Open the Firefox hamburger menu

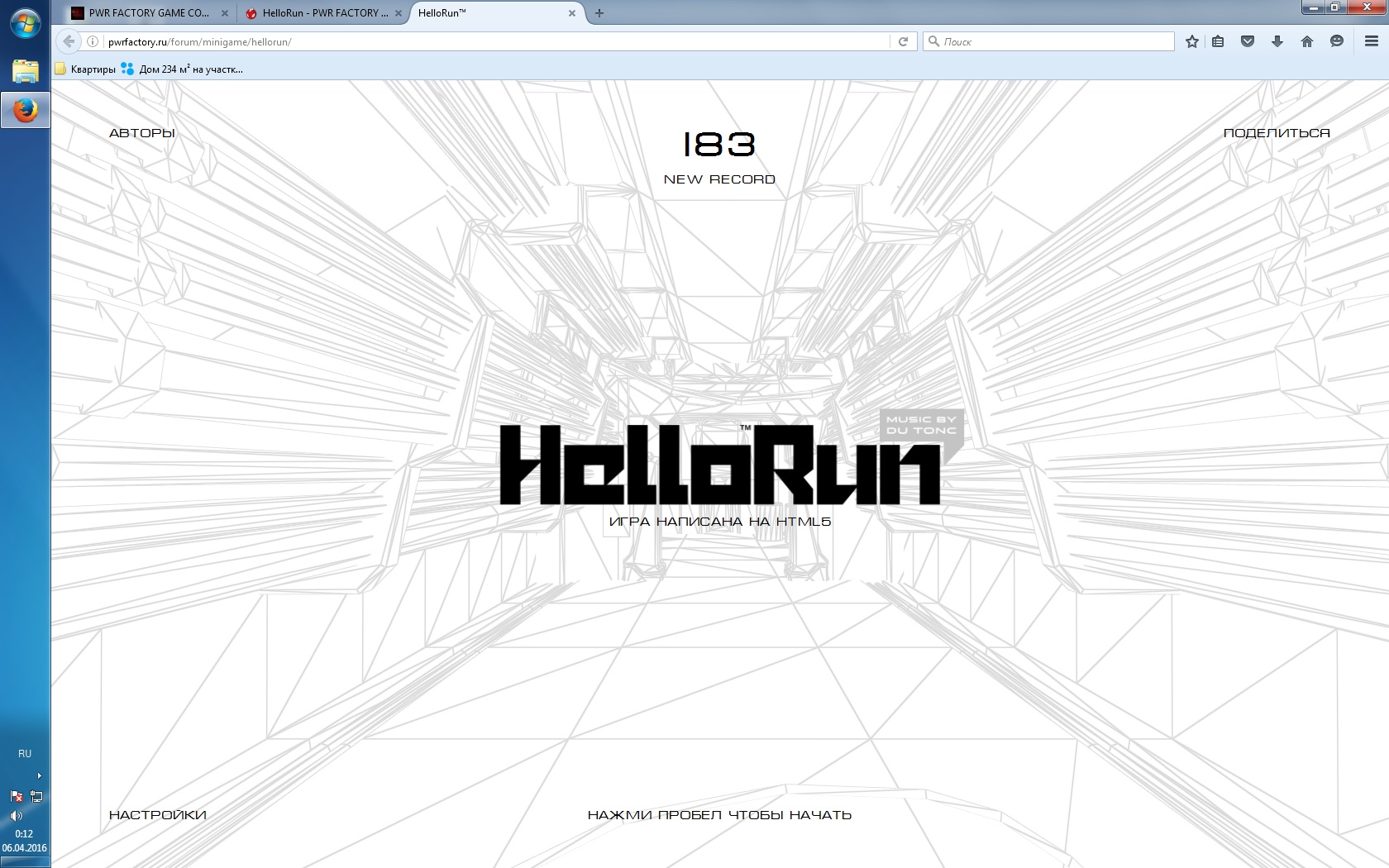pyautogui.click(x=1371, y=41)
